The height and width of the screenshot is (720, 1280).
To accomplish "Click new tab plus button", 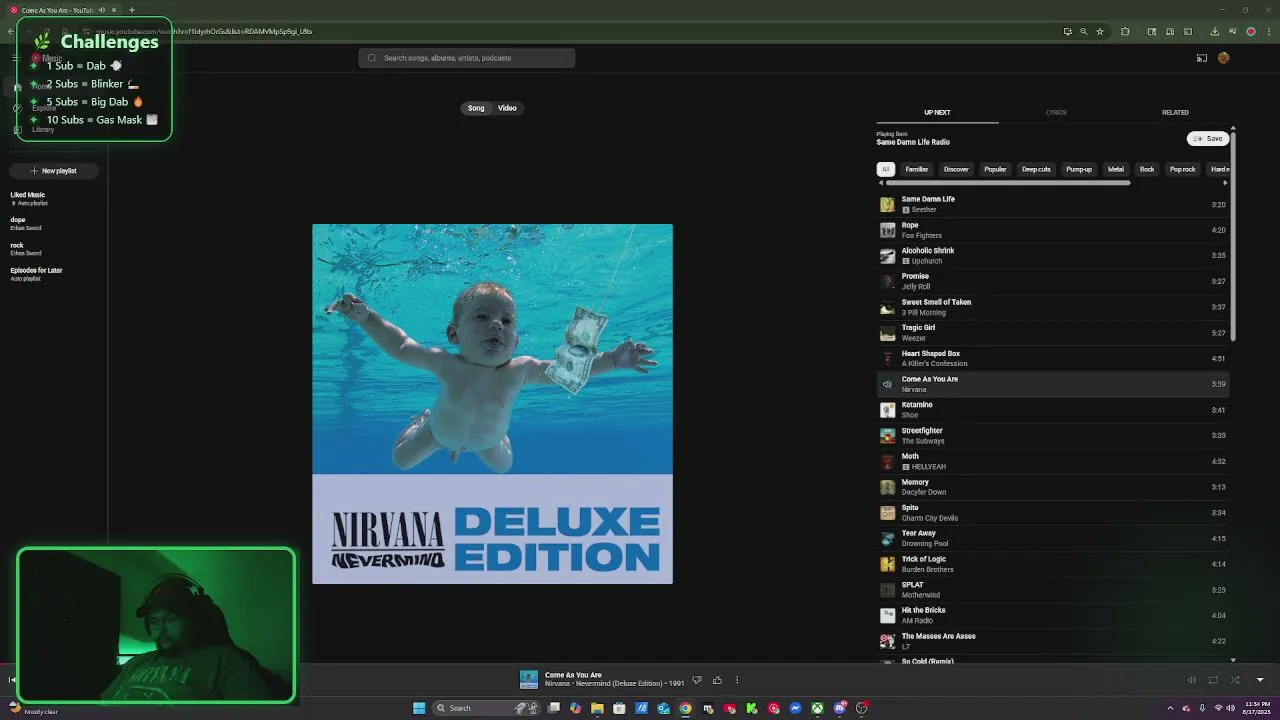I will 131,10.
